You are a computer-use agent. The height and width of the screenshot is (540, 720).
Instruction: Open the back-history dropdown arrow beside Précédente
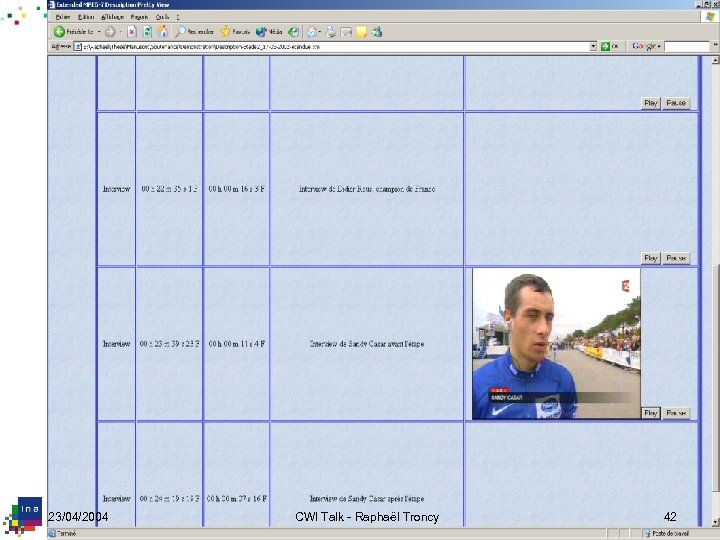(x=99, y=32)
